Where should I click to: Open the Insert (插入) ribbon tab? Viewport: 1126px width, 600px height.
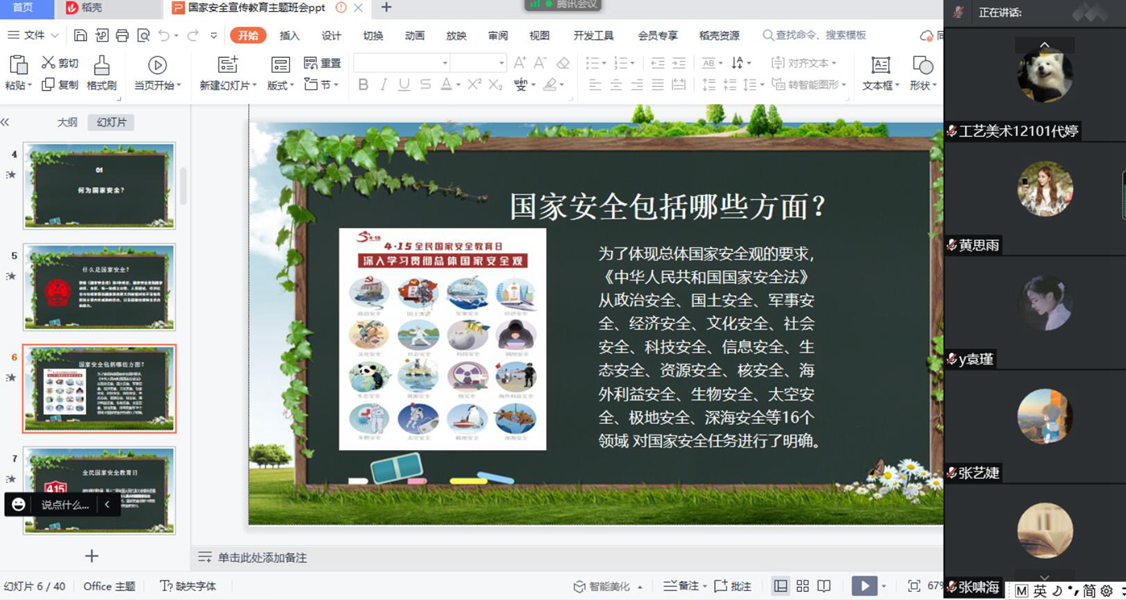coord(290,36)
